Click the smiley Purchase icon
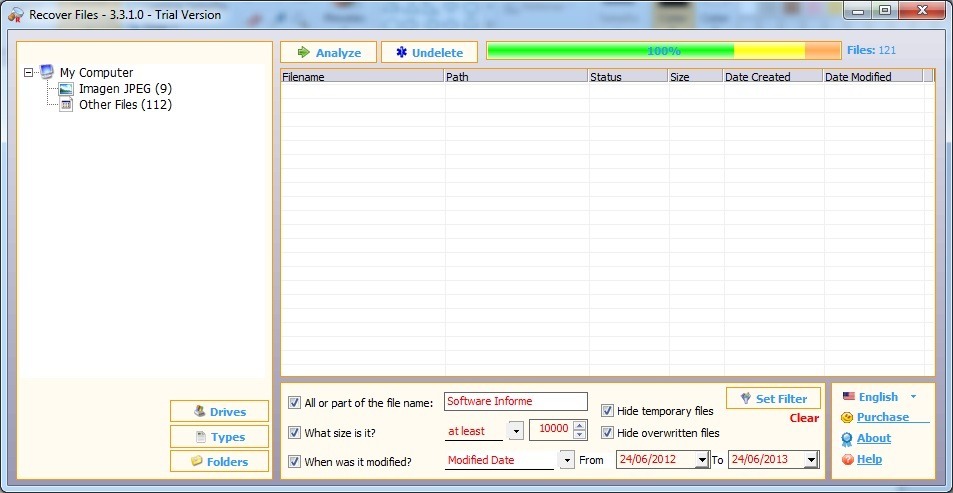 tap(847, 418)
